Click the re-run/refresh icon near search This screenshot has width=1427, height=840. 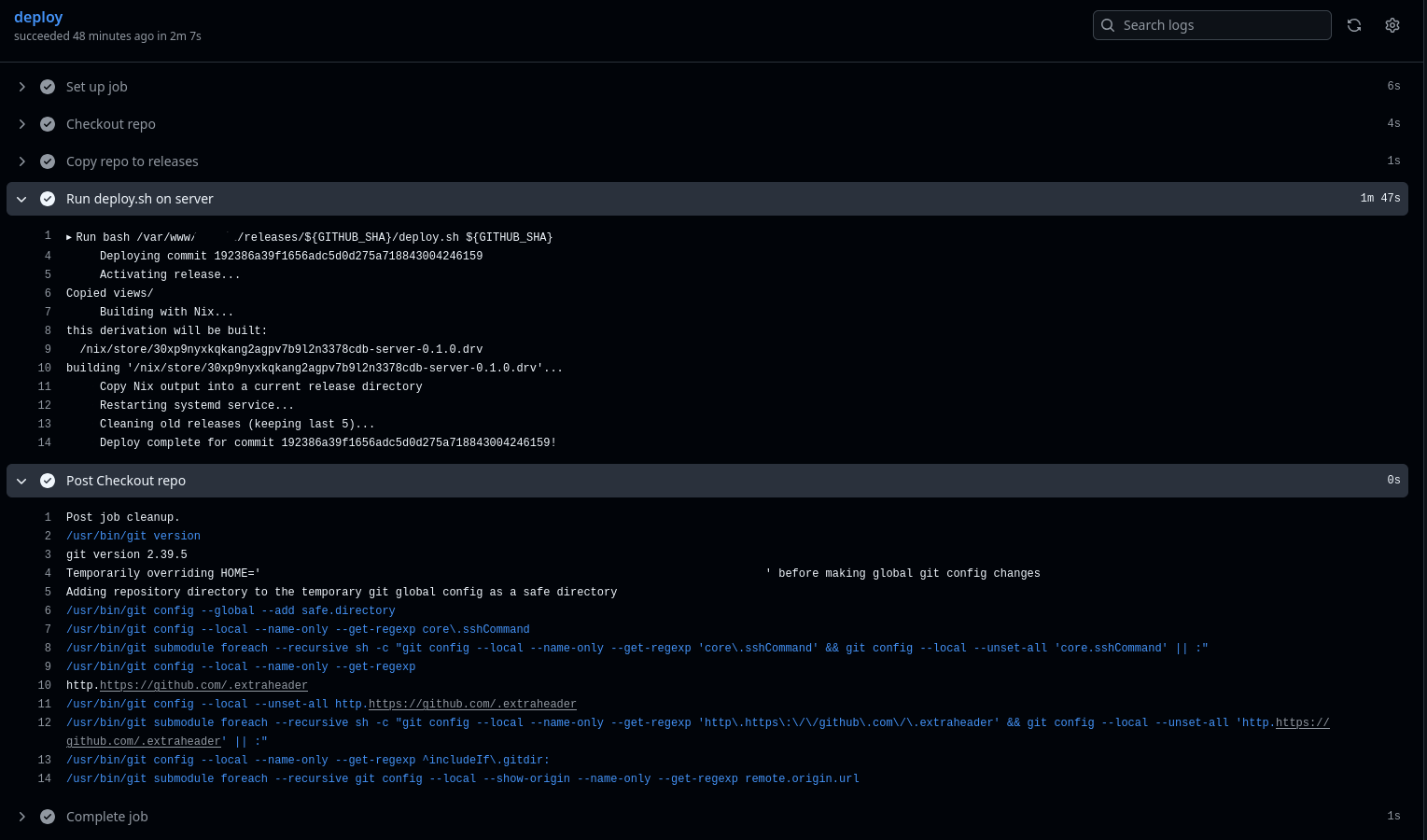pyautogui.click(x=1354, y=25)
